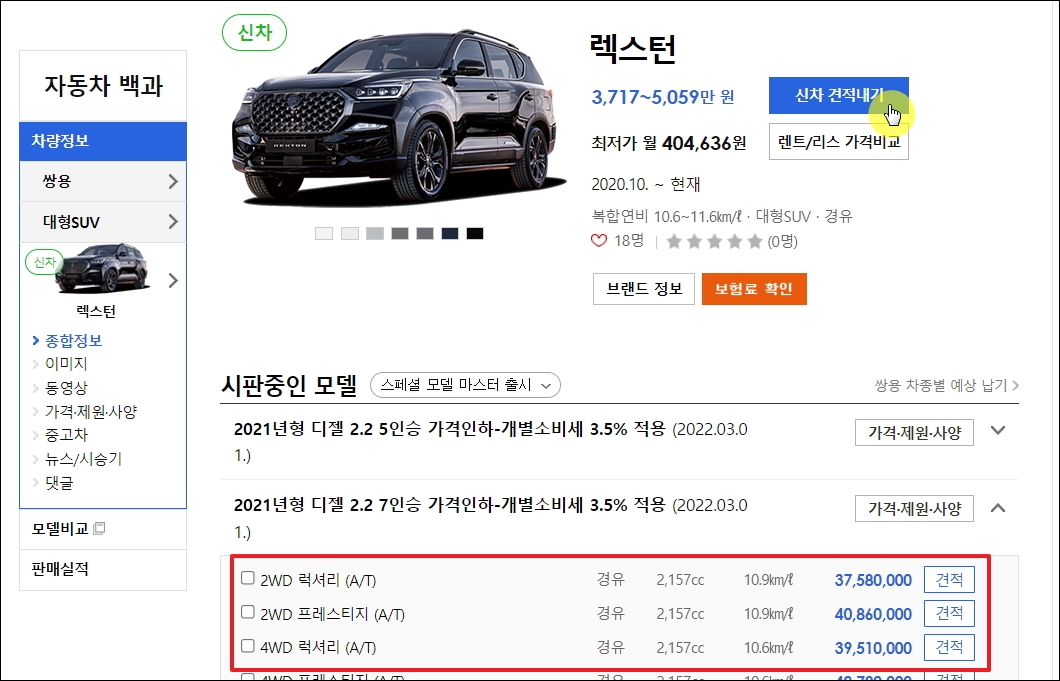
Task: Select the dark green-gray color swatch
Action: point(400,233)
